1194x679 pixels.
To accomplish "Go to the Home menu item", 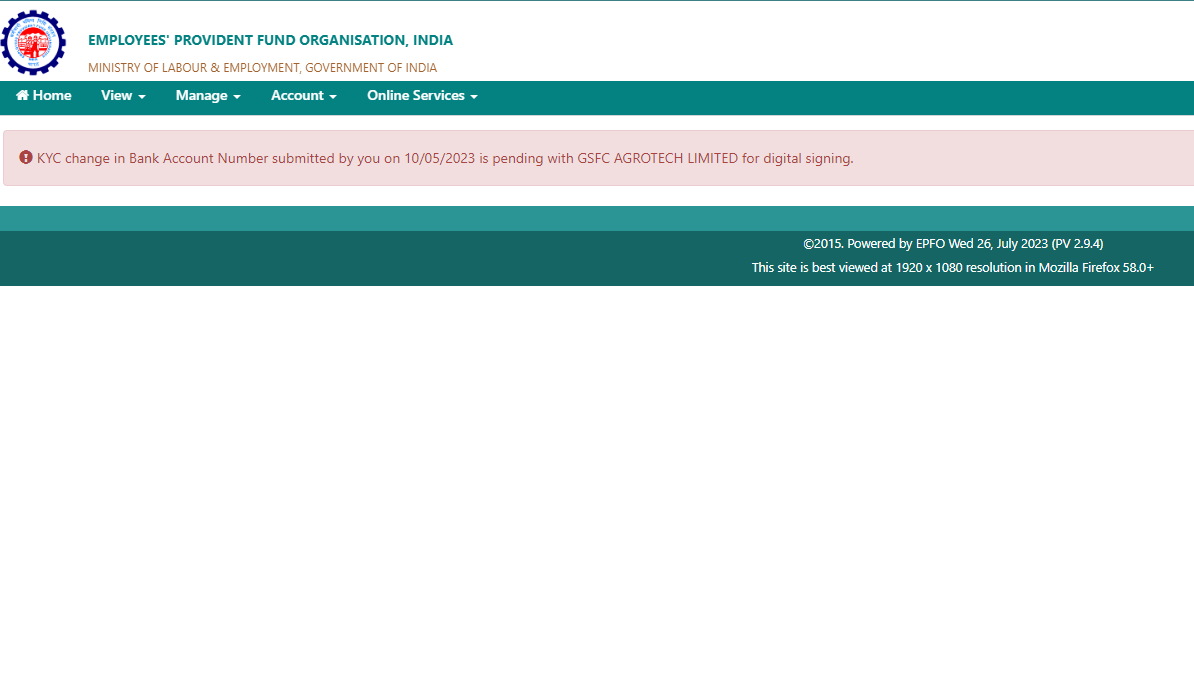I will (x=43, y=96).
